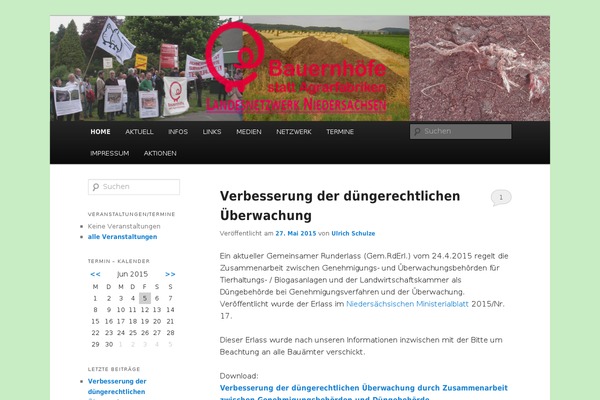Open the date link 27. Mai 2015
600x400 pixels.
pyautogui.click(x=296, y=233)
